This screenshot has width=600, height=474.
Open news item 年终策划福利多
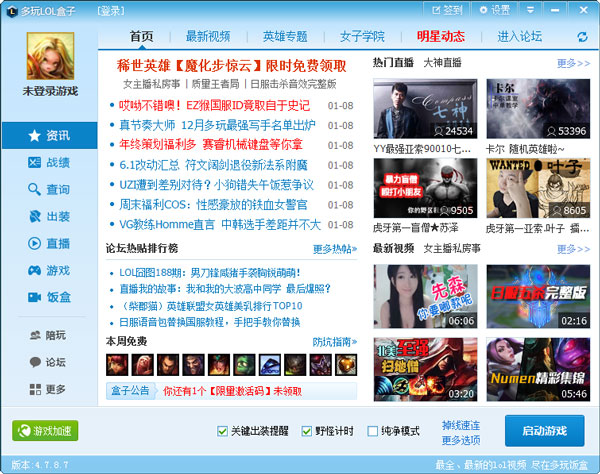pyautogui.click(x=211, y=145)
